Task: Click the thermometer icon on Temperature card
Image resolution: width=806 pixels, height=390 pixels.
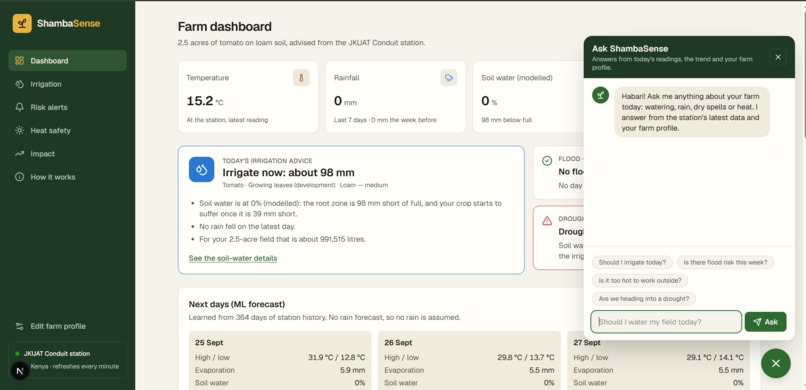Action: [301, 78]
